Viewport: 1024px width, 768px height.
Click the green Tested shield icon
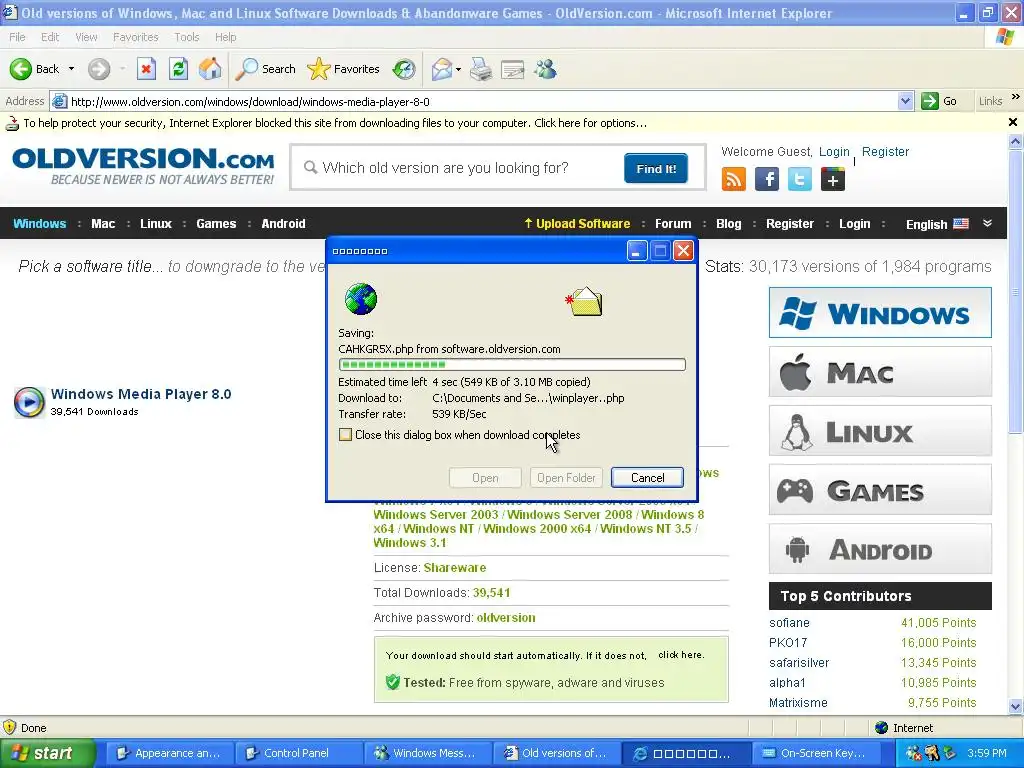pyautogui.click(x=392, y=682)
